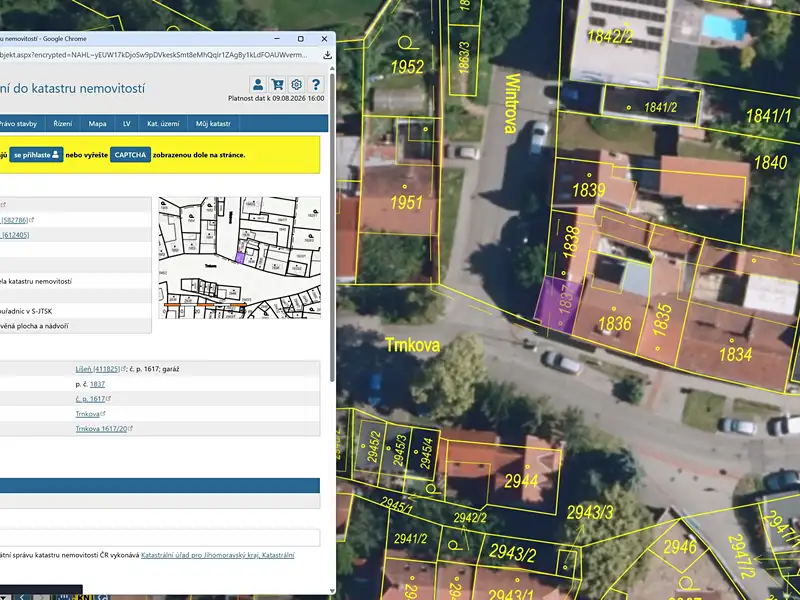Click the scrollbar up arrow in the Chrome popup
The image size is (800, 600).
click(x=333, y=68)
